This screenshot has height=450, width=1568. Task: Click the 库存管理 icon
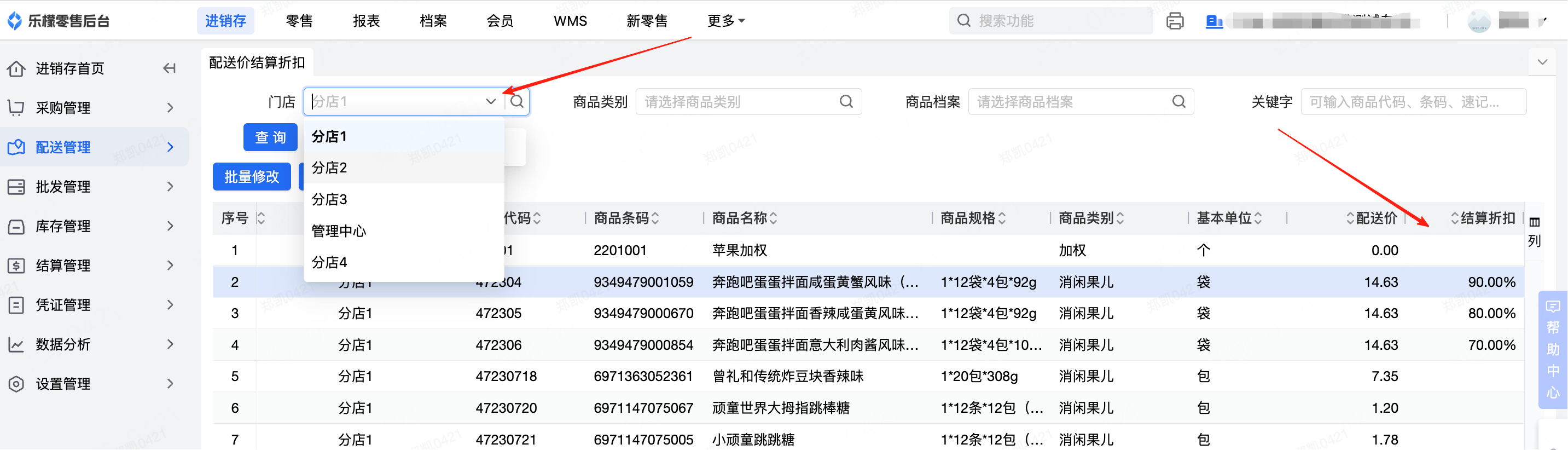coord(16,227)
